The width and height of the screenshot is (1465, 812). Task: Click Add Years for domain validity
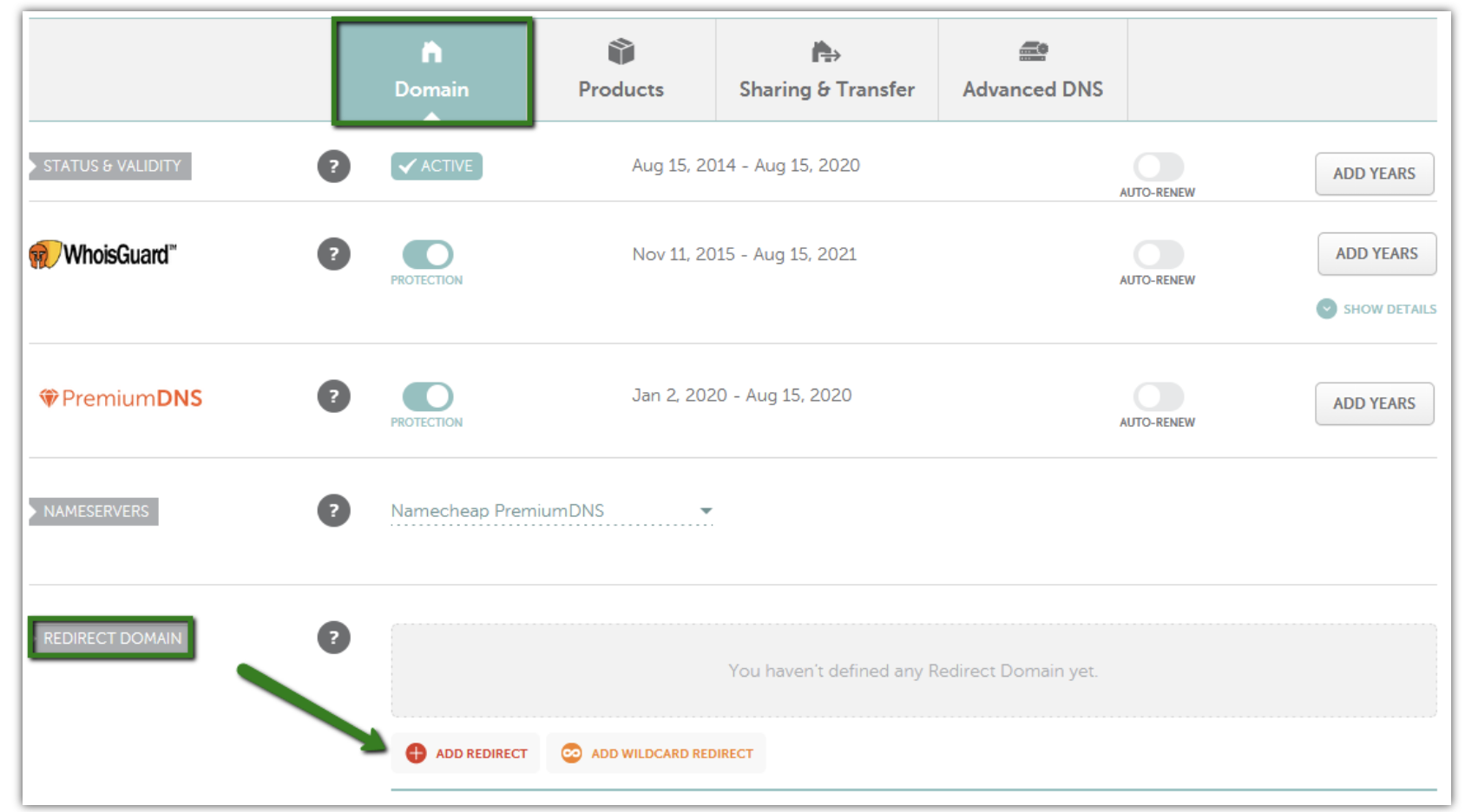(x=1375, y=174)
